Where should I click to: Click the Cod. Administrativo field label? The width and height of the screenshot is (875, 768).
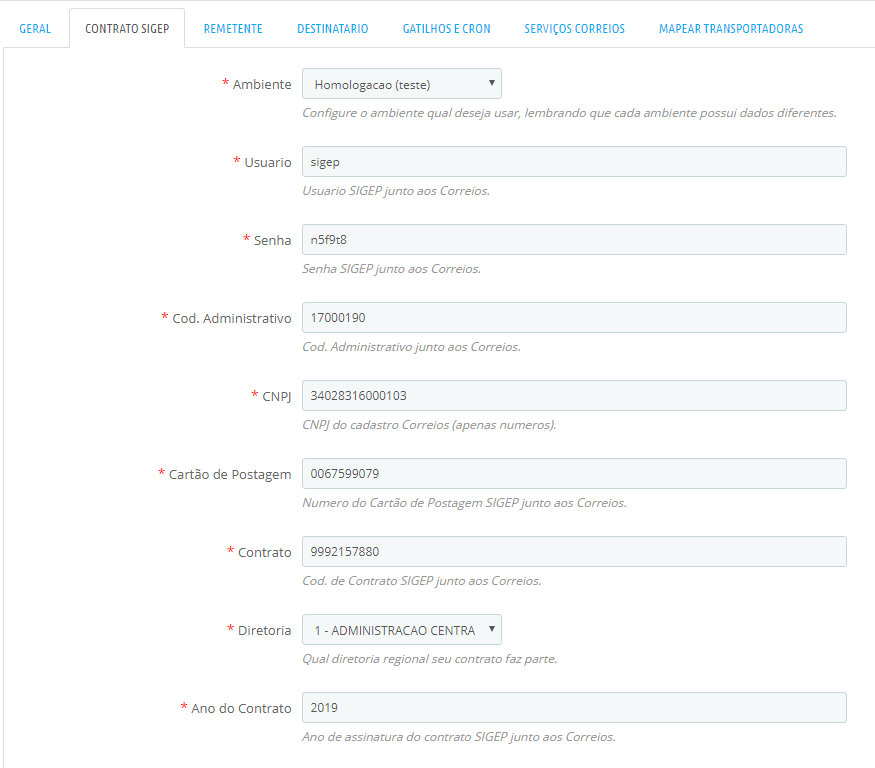click(x=231, y=318)
